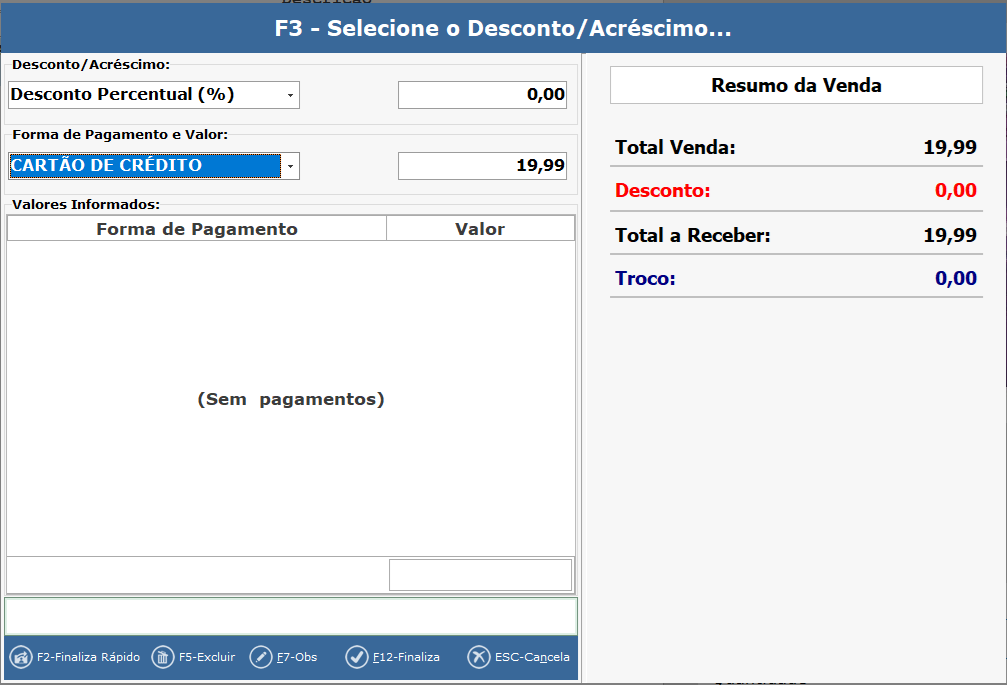Click the blue Troco amount 0,00

point(956,279)
